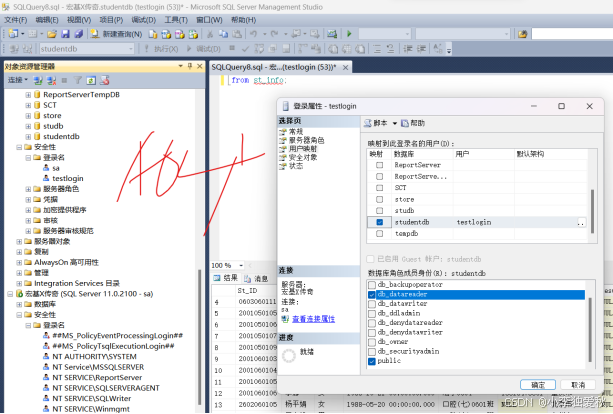
Task: Open the 文件(F) menu
Action: [16, 20]
